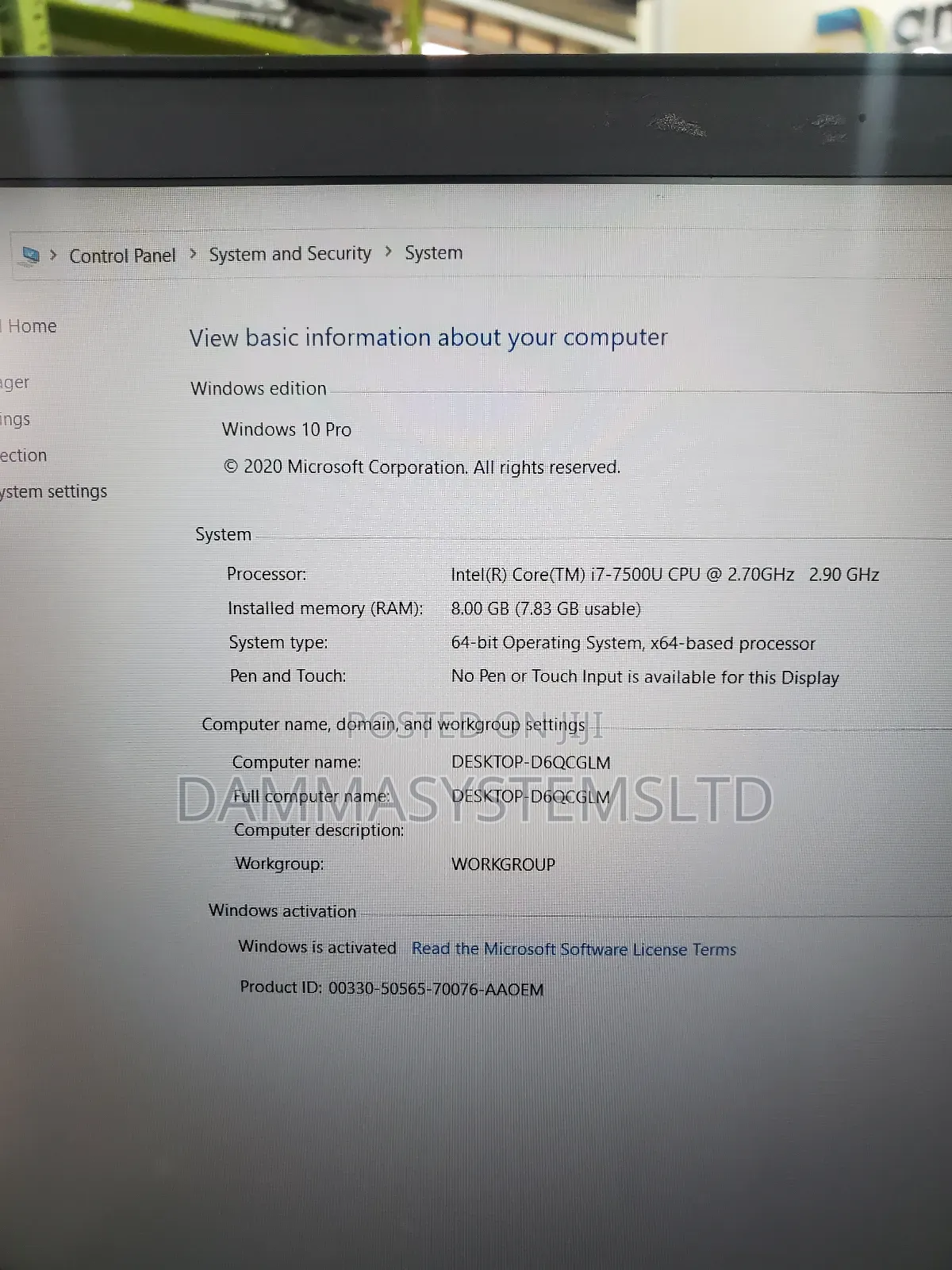Click the 'Windows activation' section heading
952x1270 pixels.
click(x=282, y=911)
